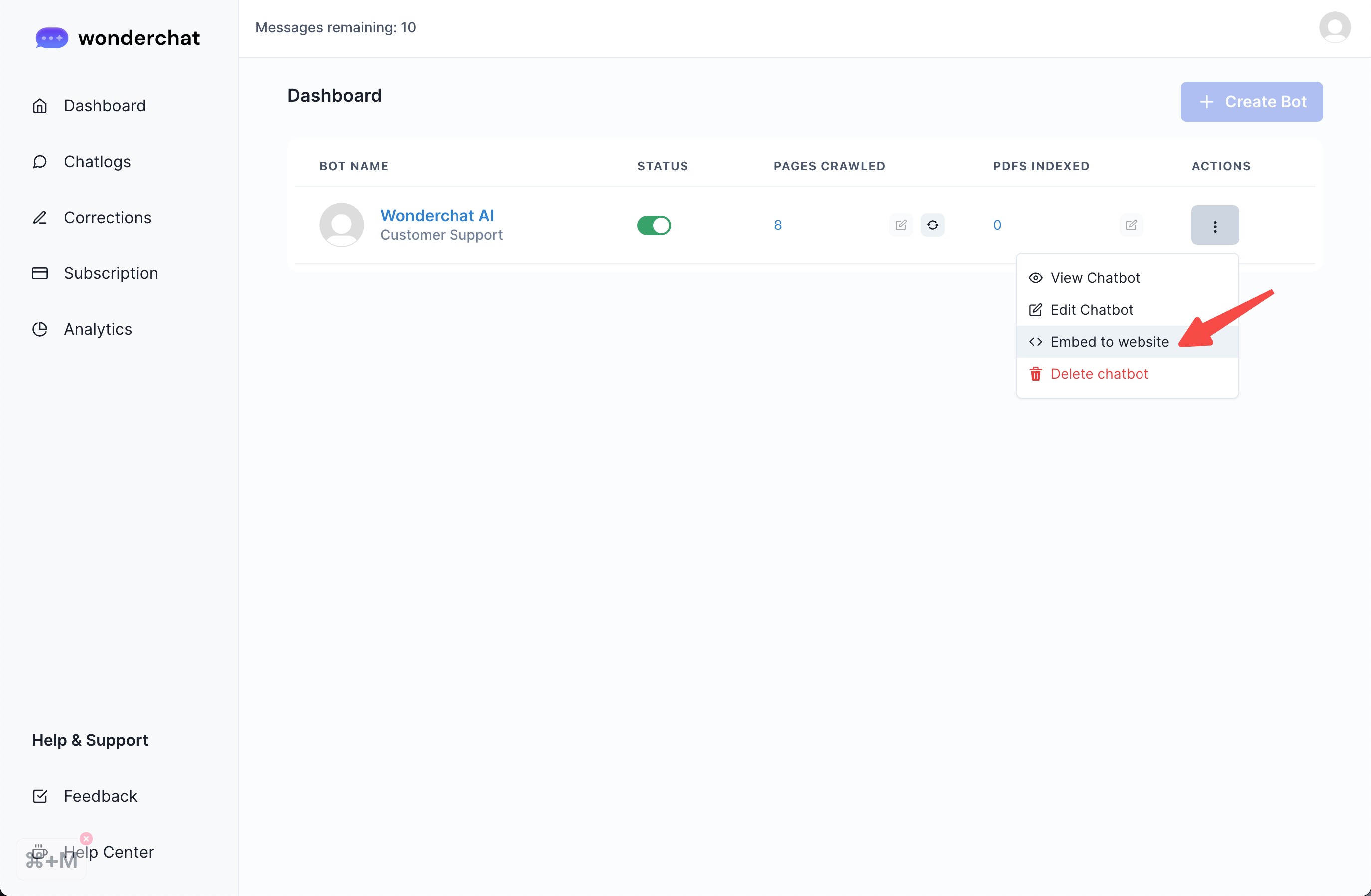Click the Corrections pencil icon
This screenshot has width=1371, height=896.
tap(40, 217)
